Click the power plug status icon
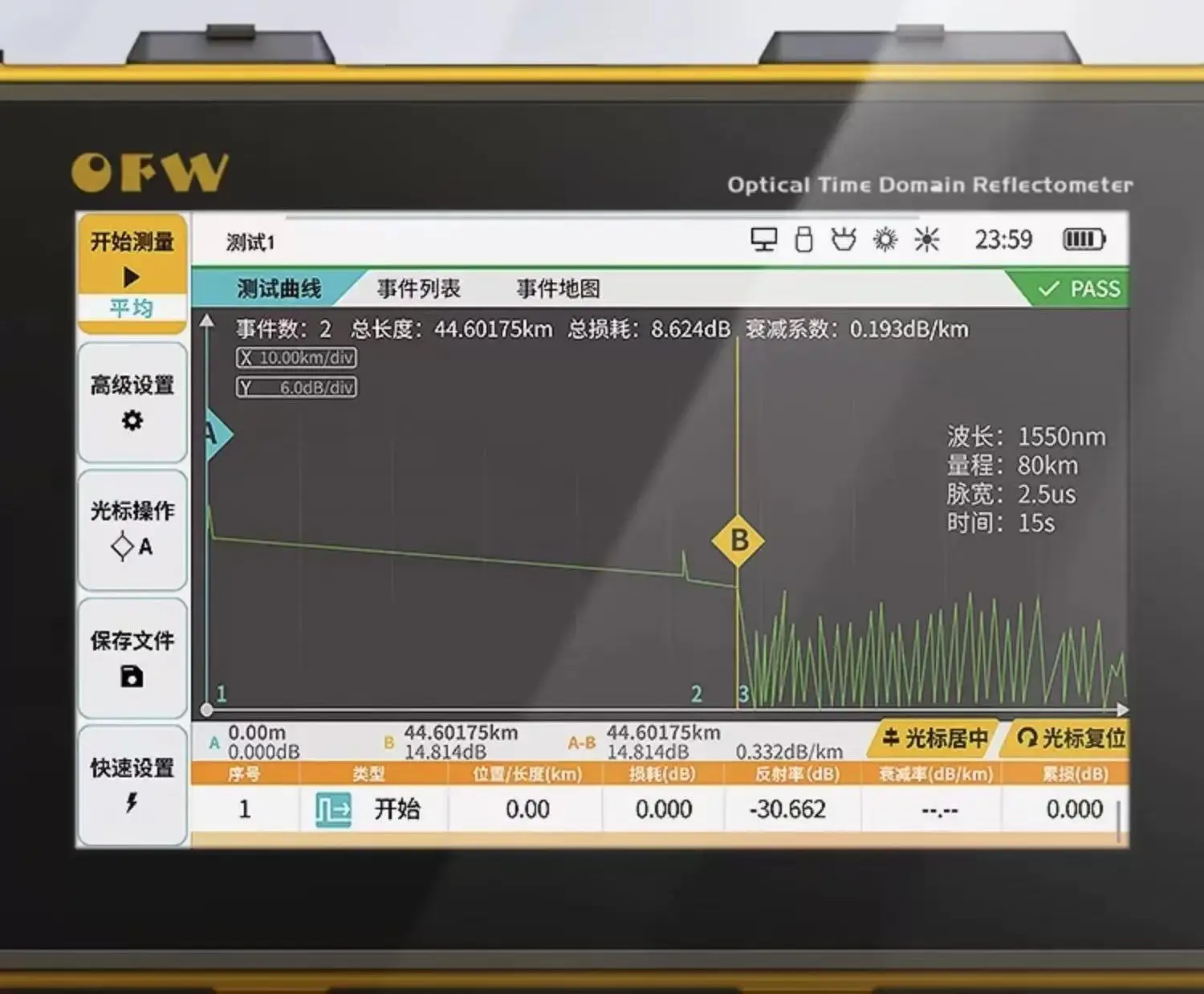This screenshot has height=994, width=1204. click(x=844, y=239)
